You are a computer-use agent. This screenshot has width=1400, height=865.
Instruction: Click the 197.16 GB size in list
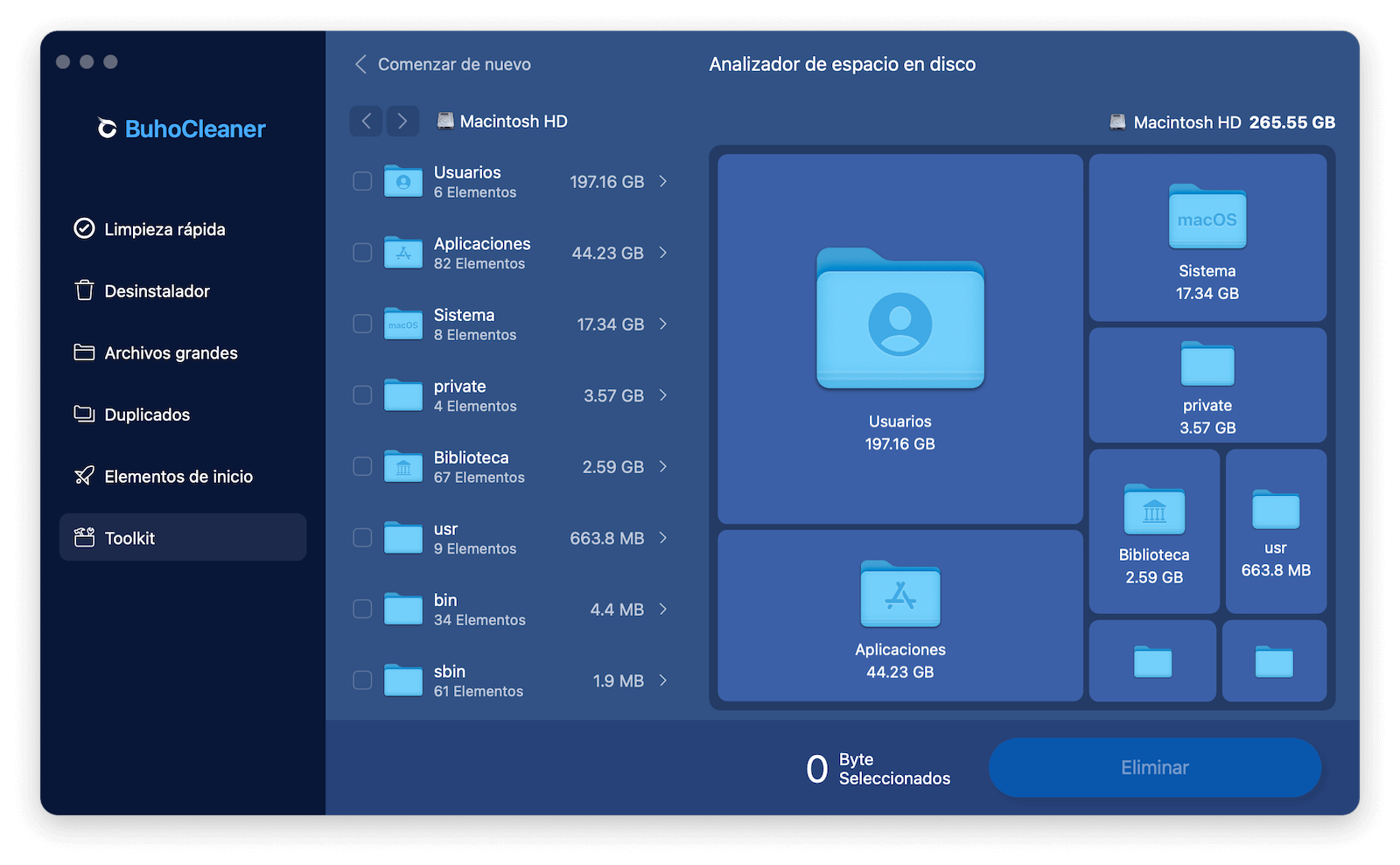click(606, 182)
